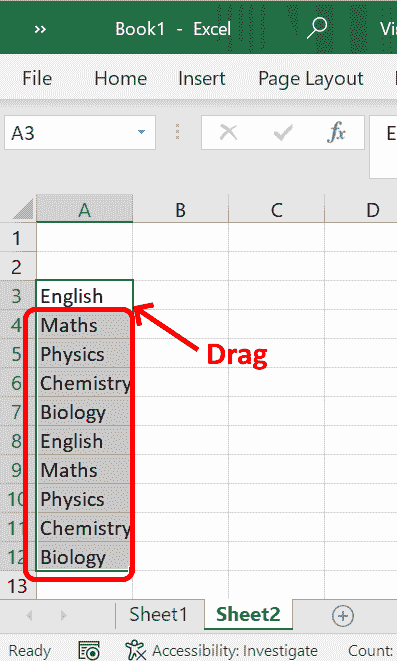Click the search magnifier icon in title bar
The width and height of the screenshot is (397, 661).
317,28
